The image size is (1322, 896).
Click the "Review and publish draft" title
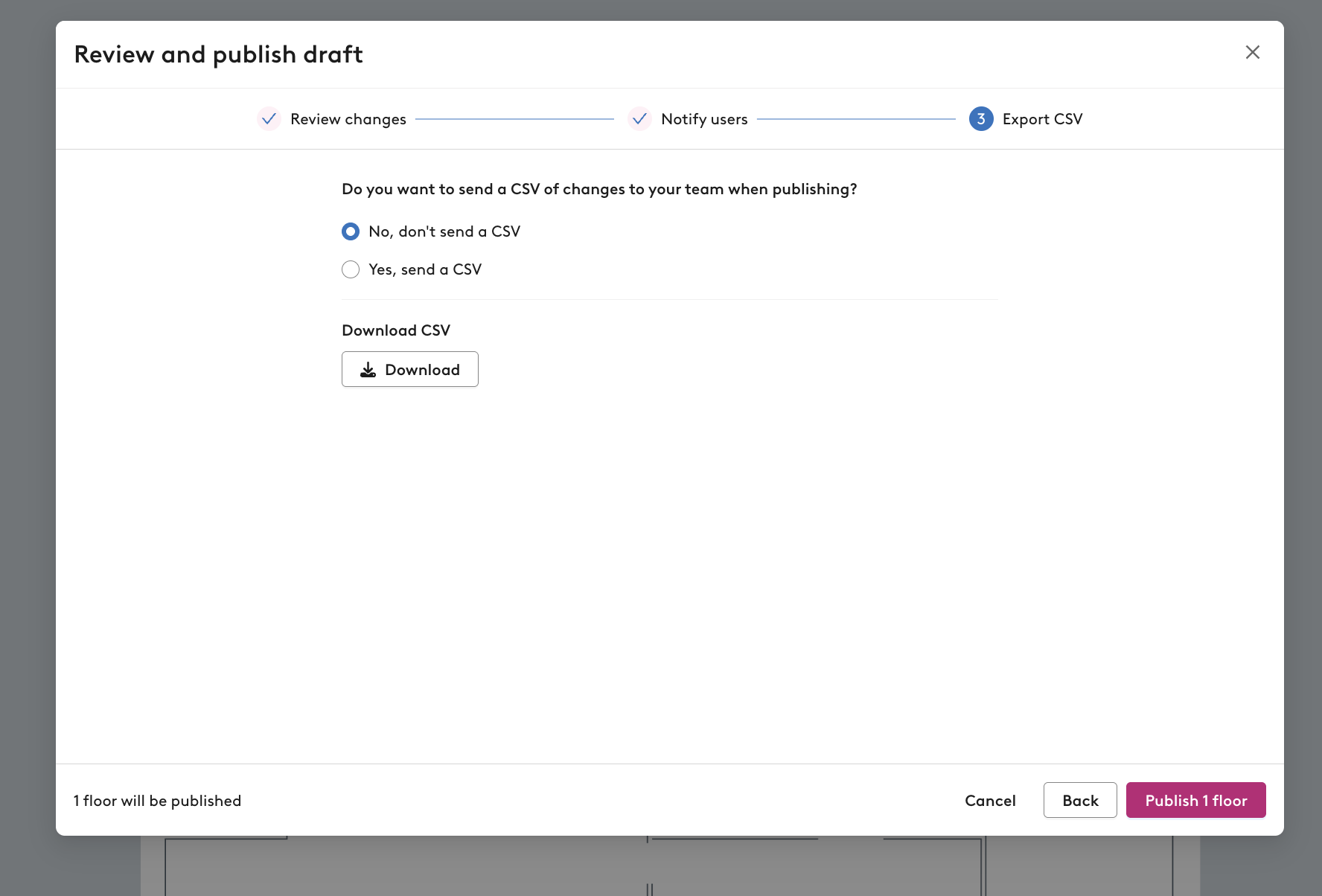pos(219,54)
